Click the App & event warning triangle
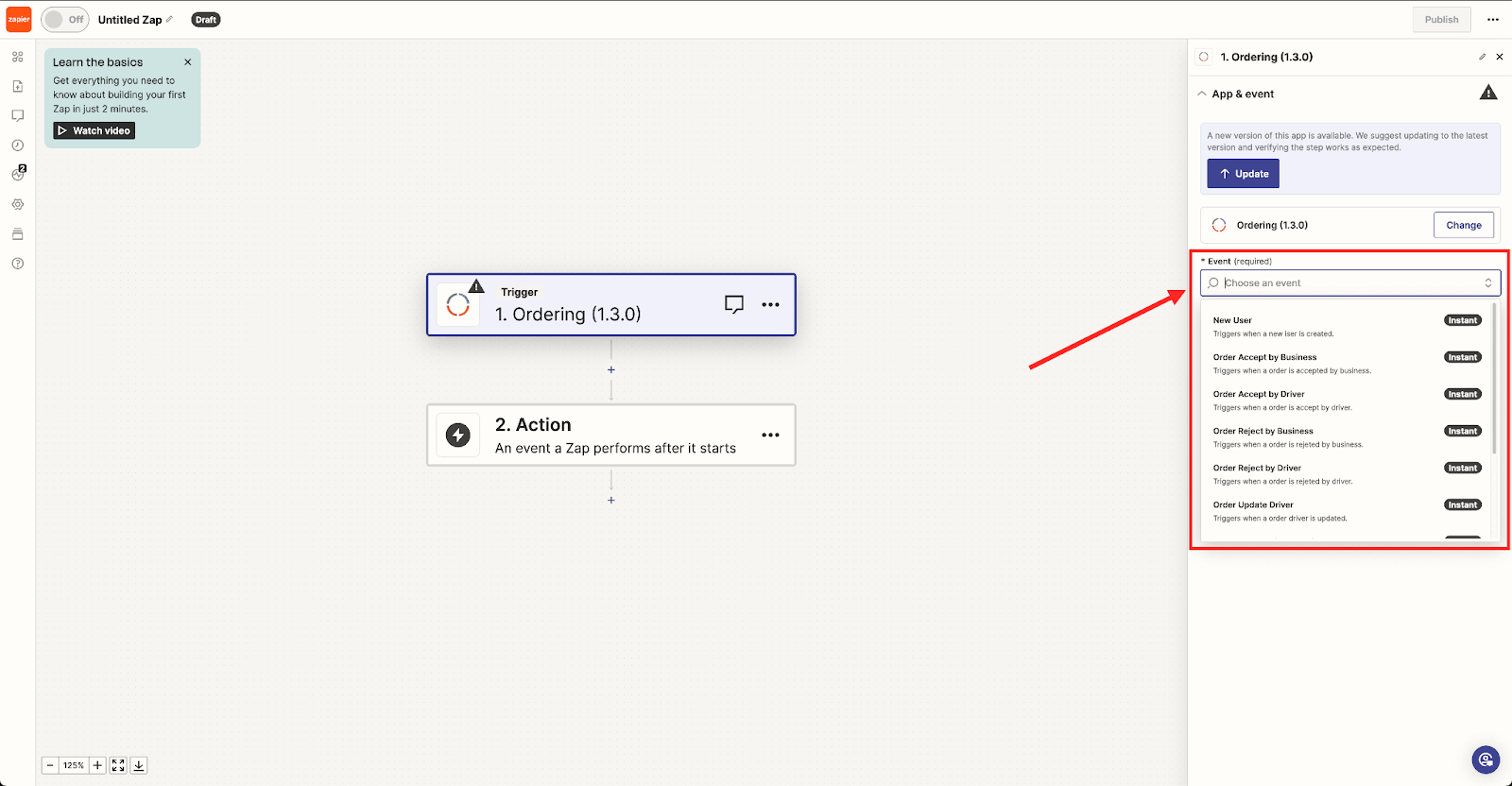Image resolution: width=1512 pixels, height=786 pixels. (x=1488, y=93)
